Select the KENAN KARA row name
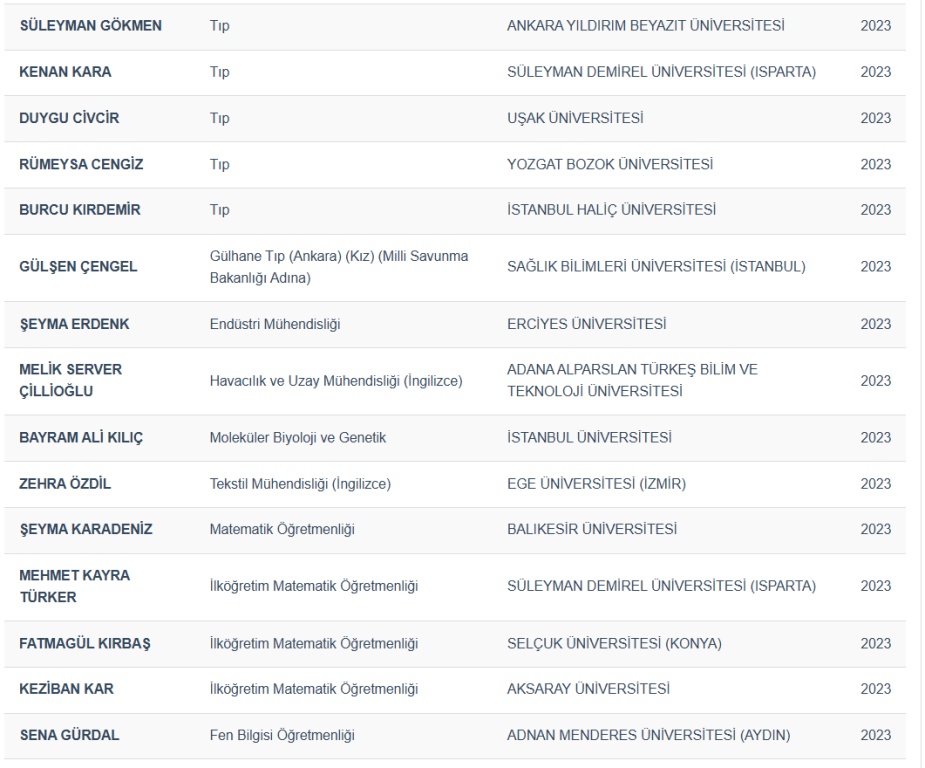The image size is (925, 768). point(66,72)
